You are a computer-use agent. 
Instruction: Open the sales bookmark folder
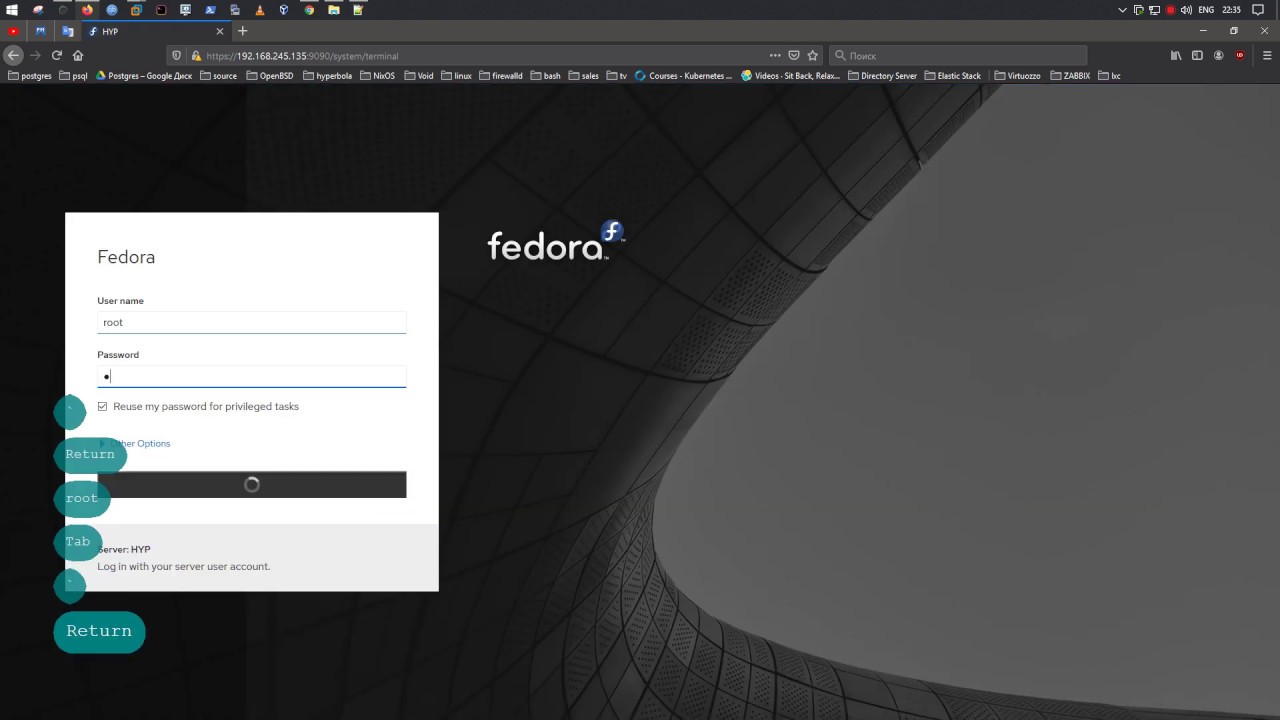point(584,76)
